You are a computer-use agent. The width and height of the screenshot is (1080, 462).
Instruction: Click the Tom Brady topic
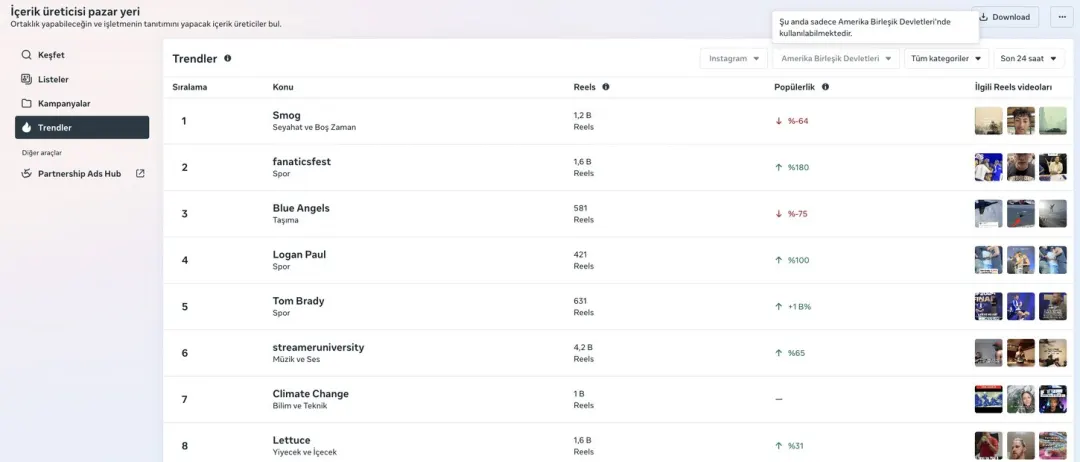(298, 301)
